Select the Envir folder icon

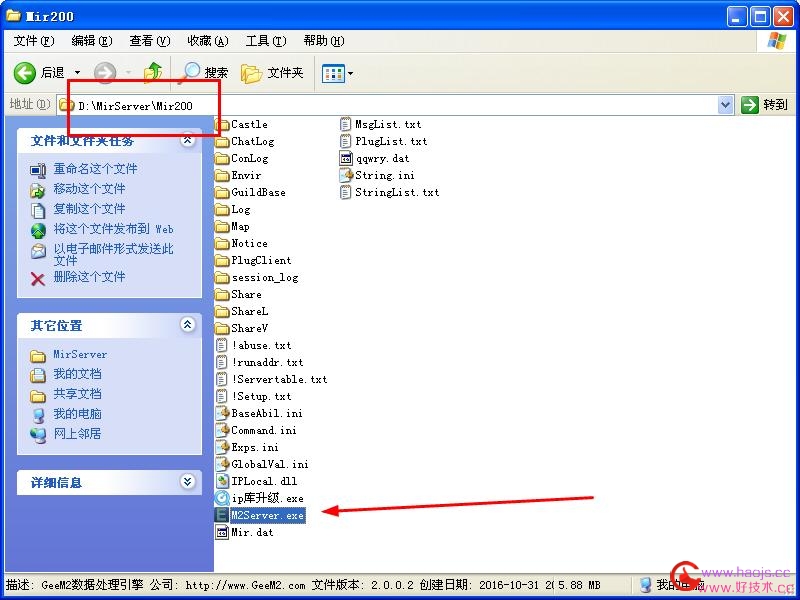[222, 176]
